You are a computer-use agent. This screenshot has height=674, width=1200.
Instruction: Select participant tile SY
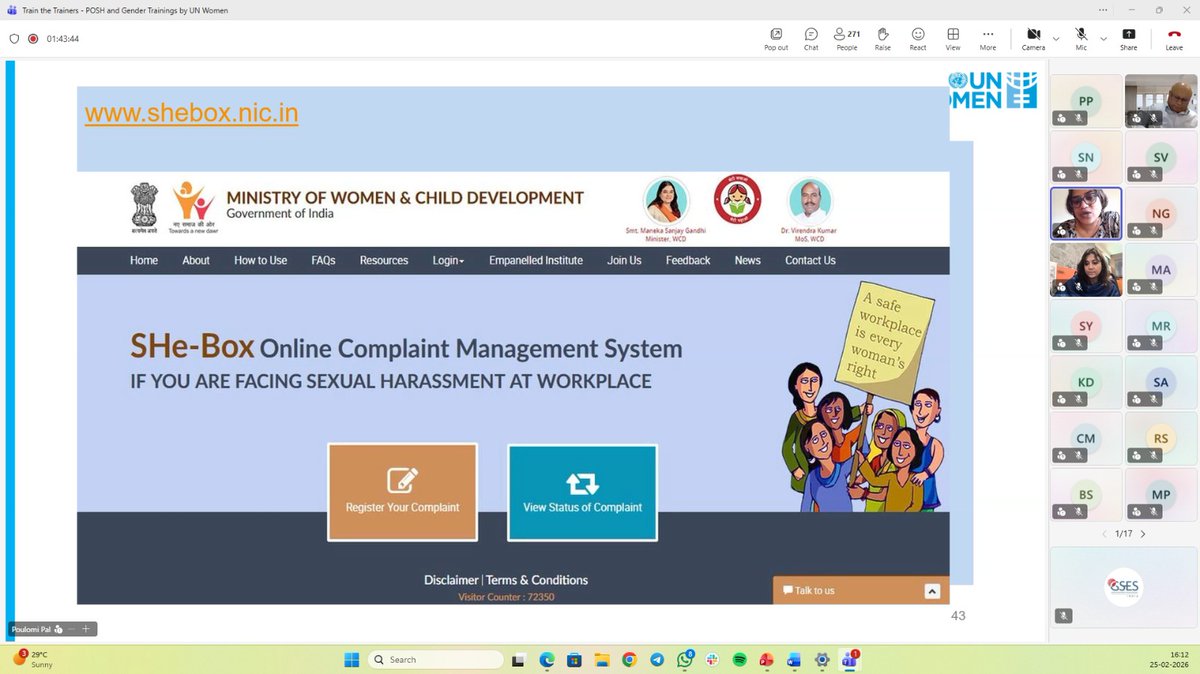[x=1086, y=326]
